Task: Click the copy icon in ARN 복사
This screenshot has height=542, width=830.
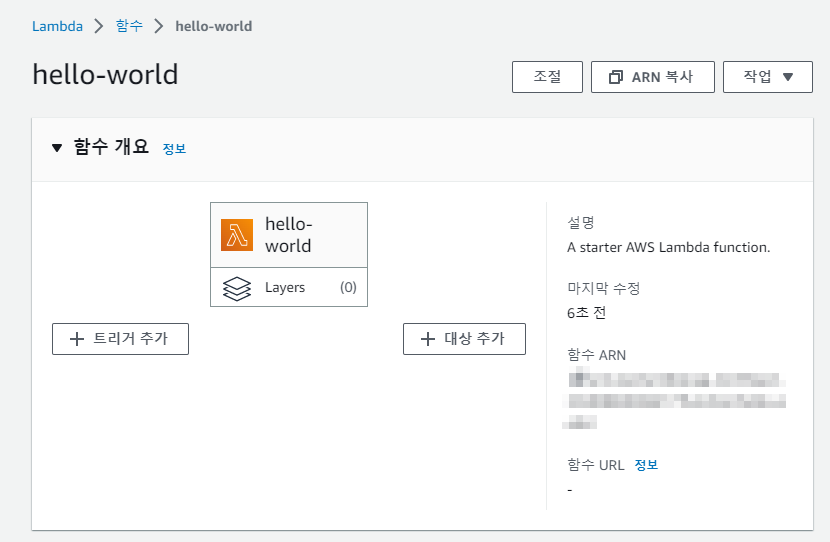Action: [616, 77]
